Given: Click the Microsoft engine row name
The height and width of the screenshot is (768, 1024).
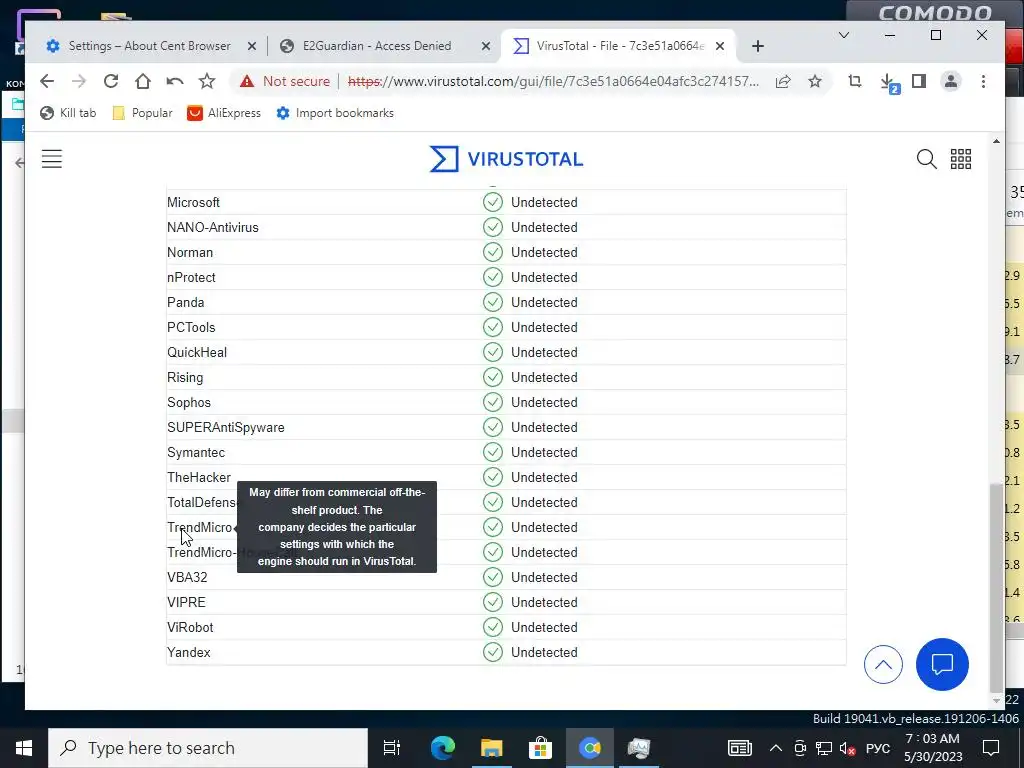Looking at the screenshot, I should click(193, 202).
